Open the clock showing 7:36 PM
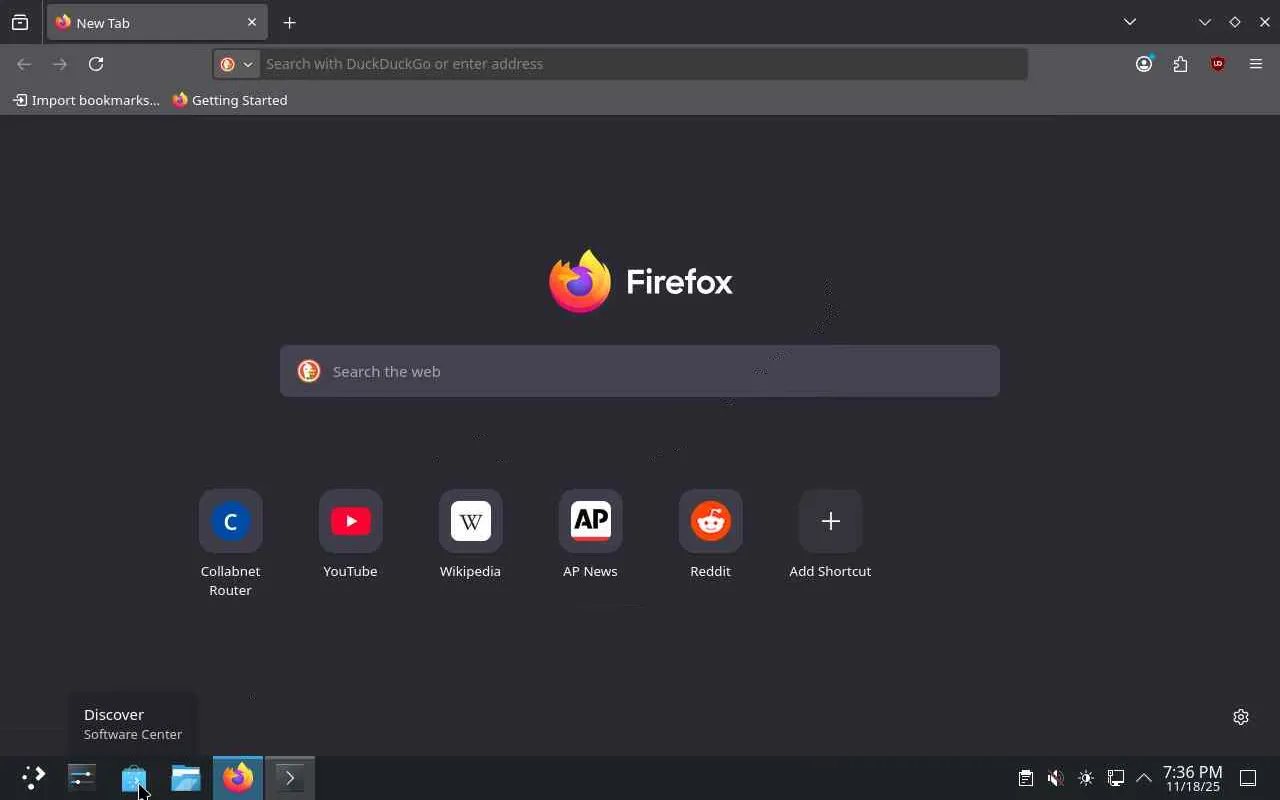 (1192, 778)
